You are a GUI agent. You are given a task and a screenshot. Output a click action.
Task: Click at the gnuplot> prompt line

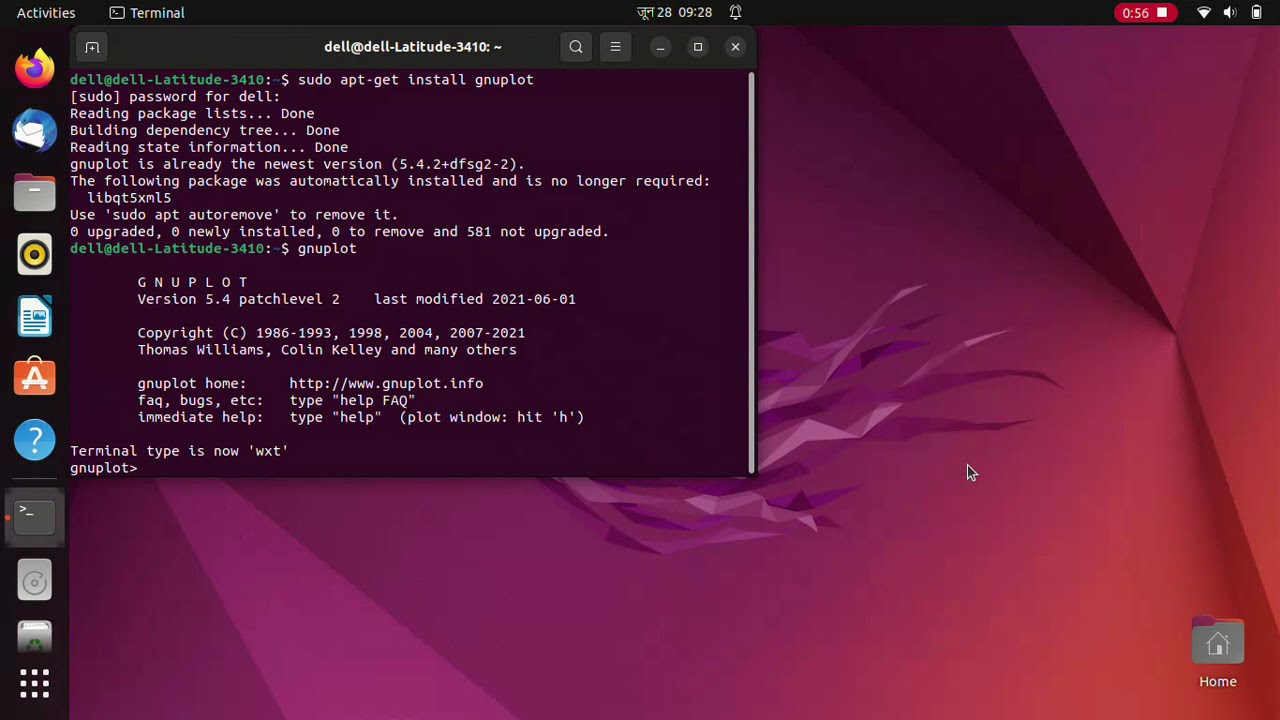click(104, 468)
